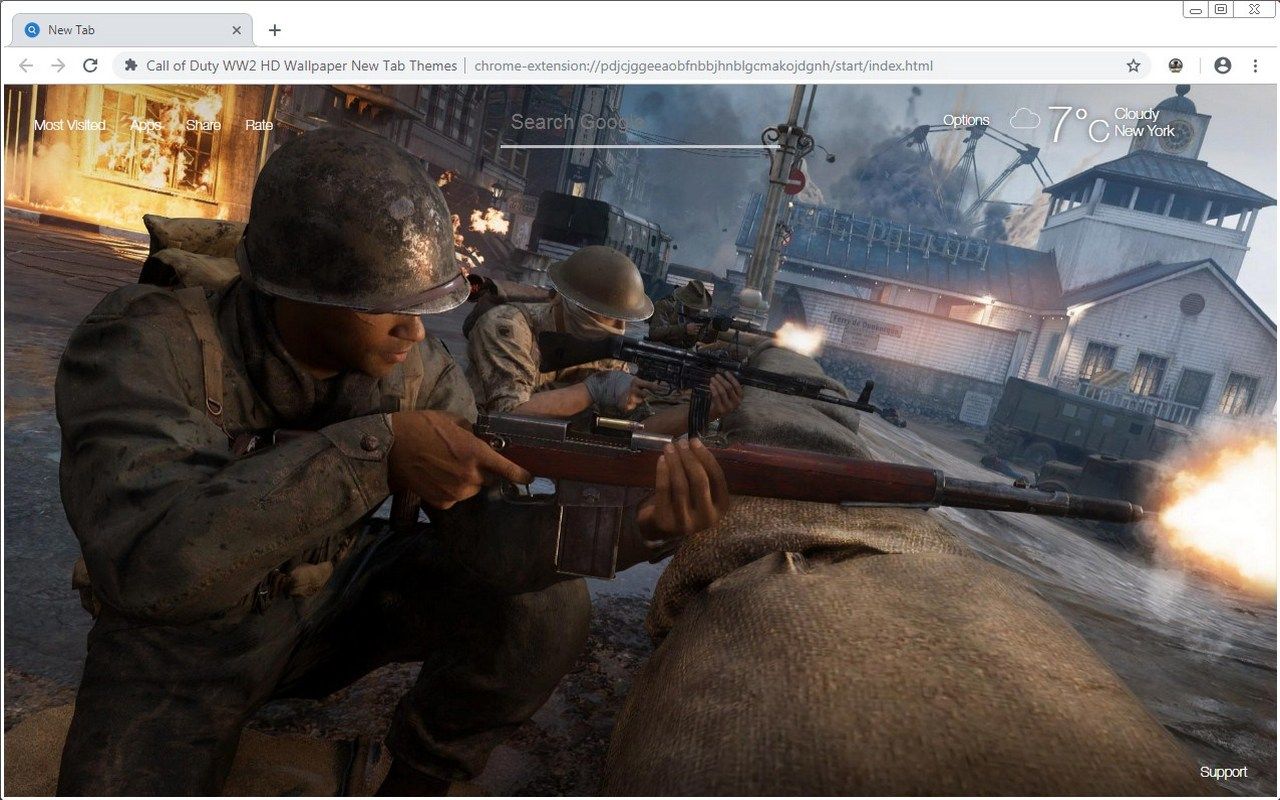Screen dimensions: 1280x800
Task: Click inside the Search Google field
Action: [640, 125]
